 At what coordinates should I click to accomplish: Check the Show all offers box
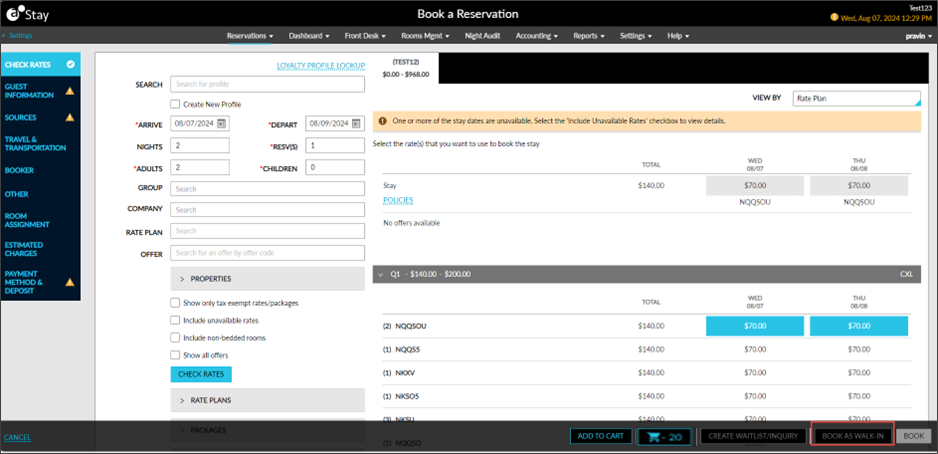175,355
